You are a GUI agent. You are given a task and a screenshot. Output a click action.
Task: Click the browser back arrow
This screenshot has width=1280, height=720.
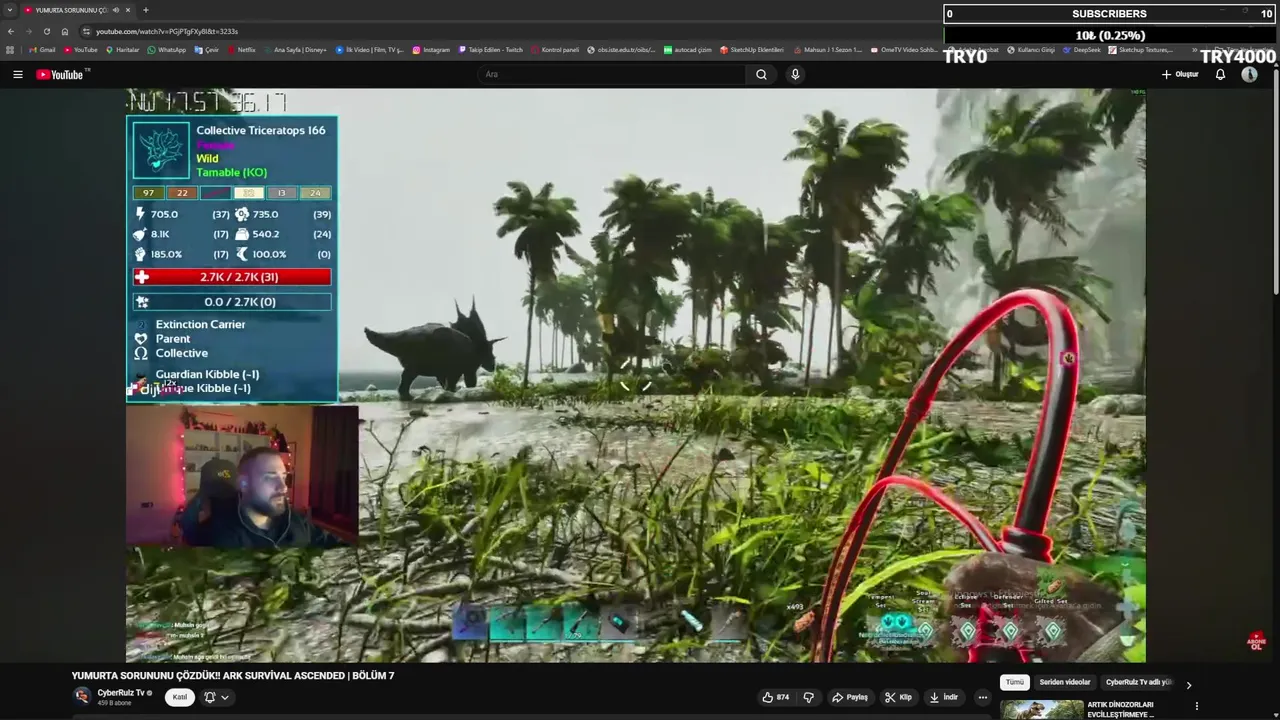coord(11,31)
